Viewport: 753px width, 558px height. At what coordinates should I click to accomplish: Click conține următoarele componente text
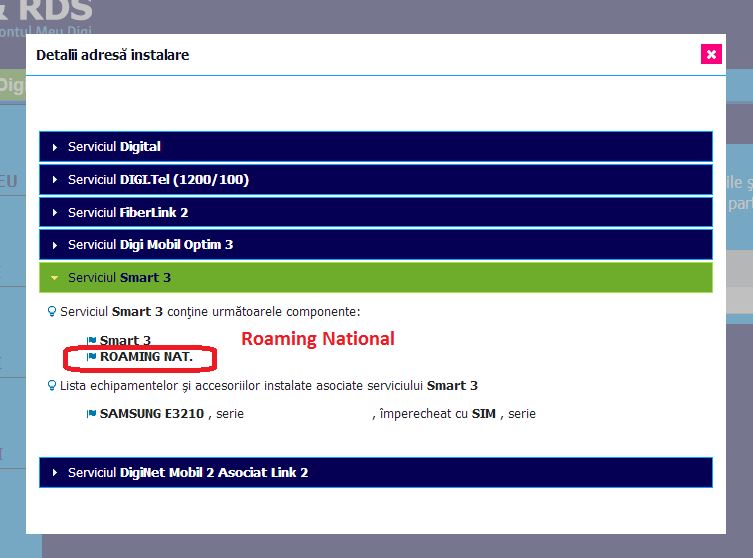(264, 312)
